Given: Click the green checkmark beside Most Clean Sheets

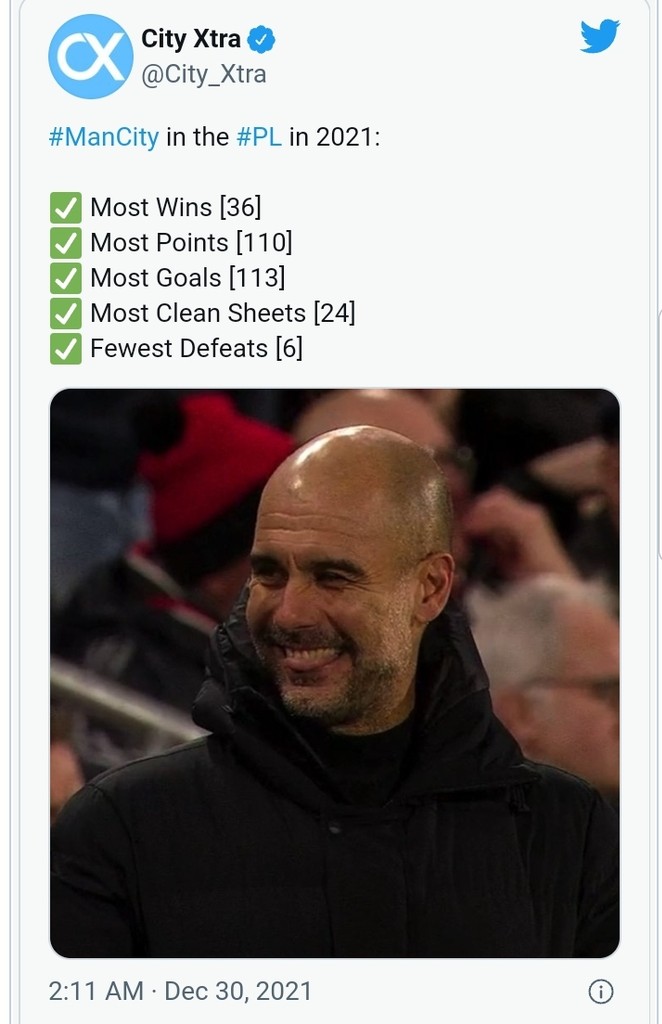Looking at the screenshot, I should pyautogui.click(x=65, y=314).
